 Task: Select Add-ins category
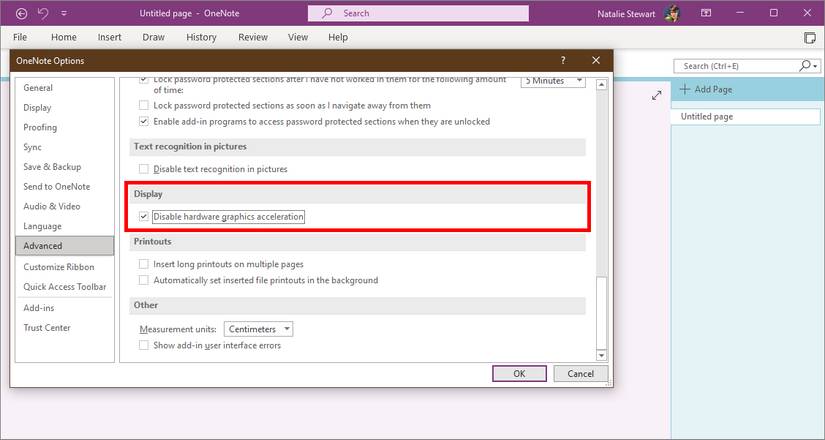[x=64, y=308]
